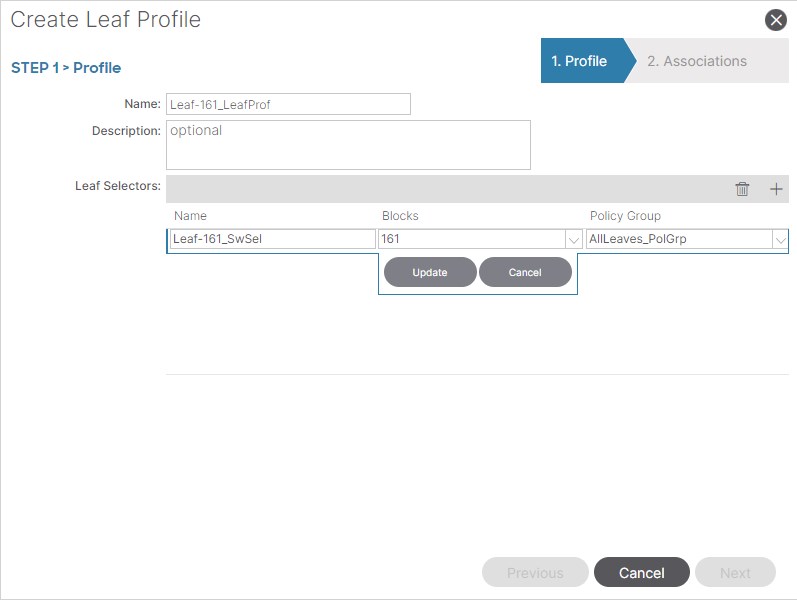The width and height of the screenshot is (797, 600).
Task: Click the footer Cancel button
Action: 641,573
